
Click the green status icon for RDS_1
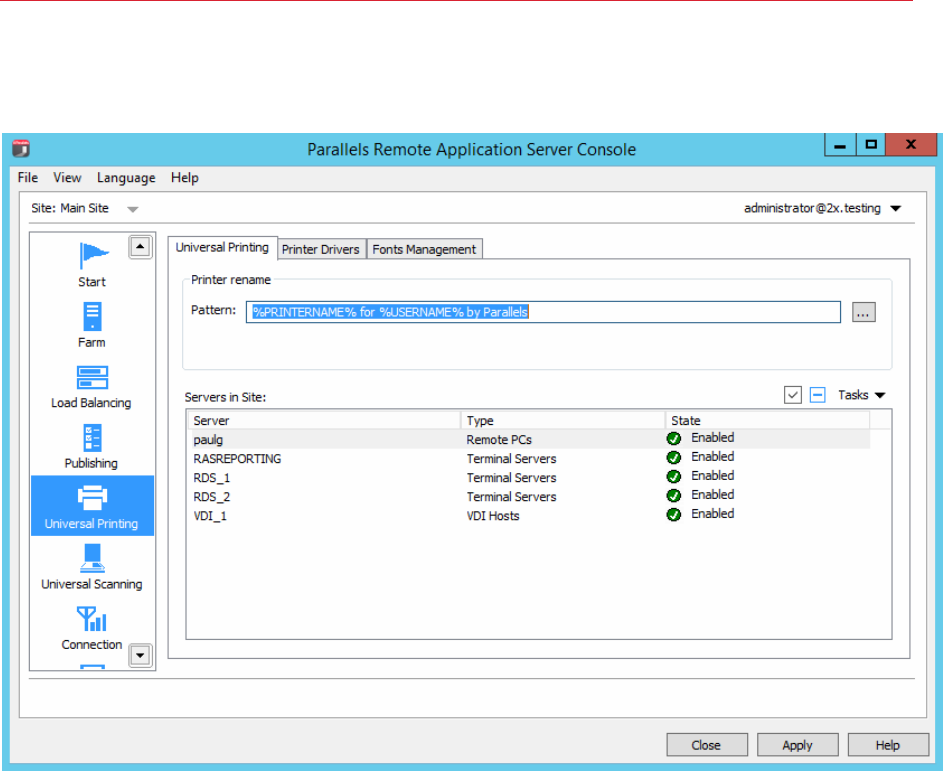point(674,477)
